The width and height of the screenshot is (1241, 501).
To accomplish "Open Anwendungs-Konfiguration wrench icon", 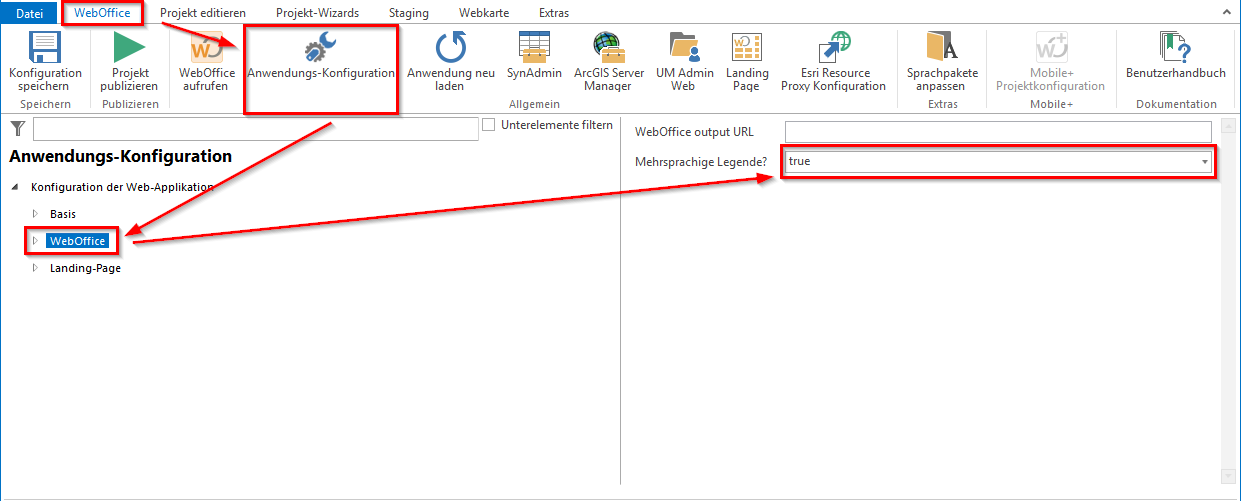I will click(x=321, y=47).
